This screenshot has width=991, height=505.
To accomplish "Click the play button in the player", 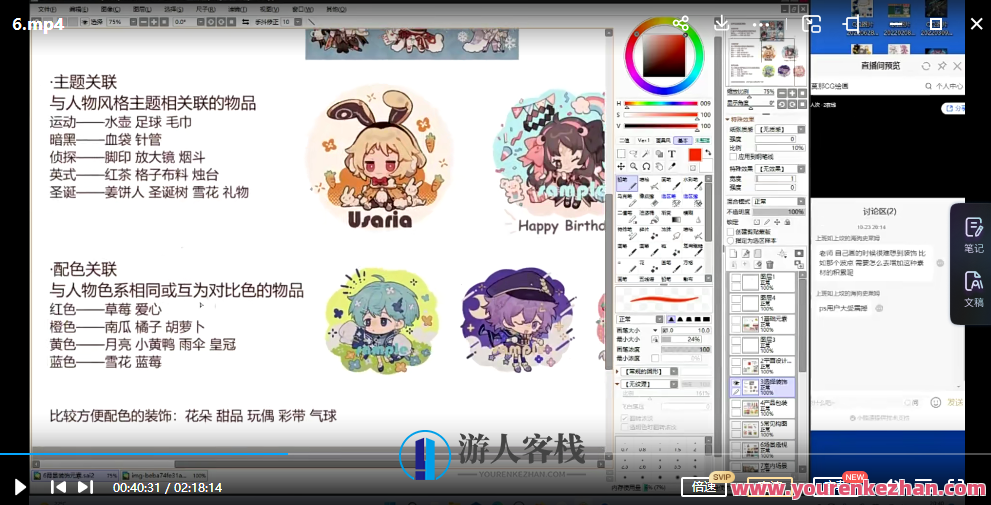I will (19, 487).
